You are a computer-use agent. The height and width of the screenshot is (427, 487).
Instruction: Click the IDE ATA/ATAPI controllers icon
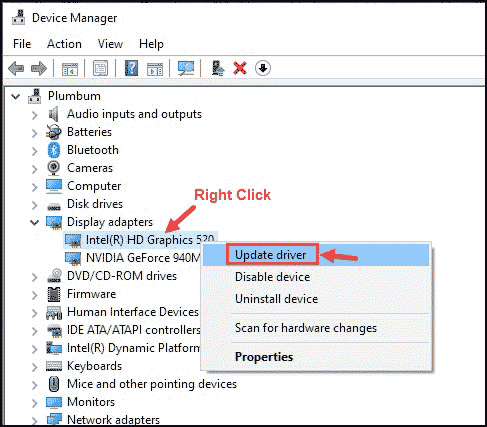54,330
